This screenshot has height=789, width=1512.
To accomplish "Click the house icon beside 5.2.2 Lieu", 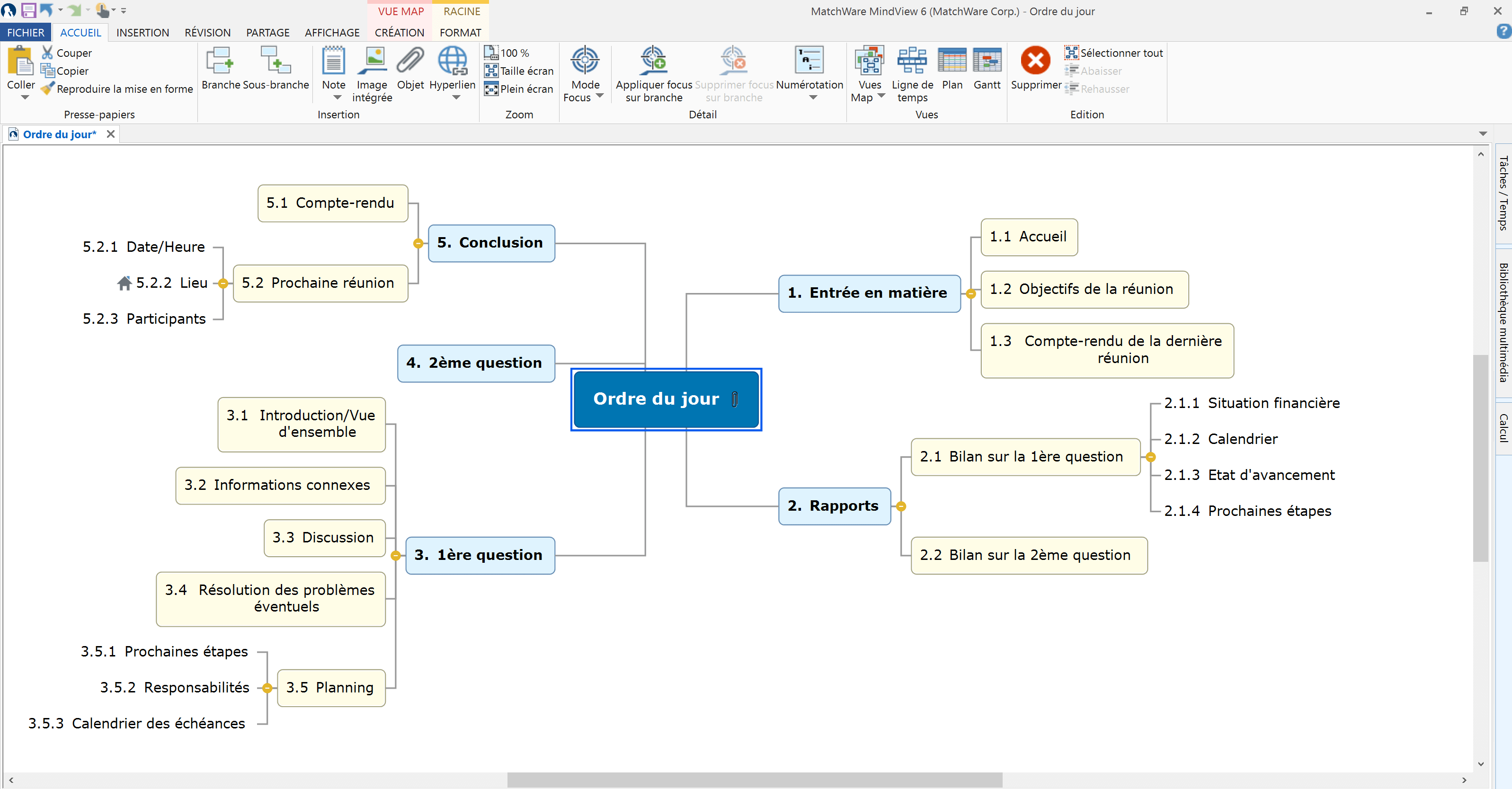I will click(125, 283).
